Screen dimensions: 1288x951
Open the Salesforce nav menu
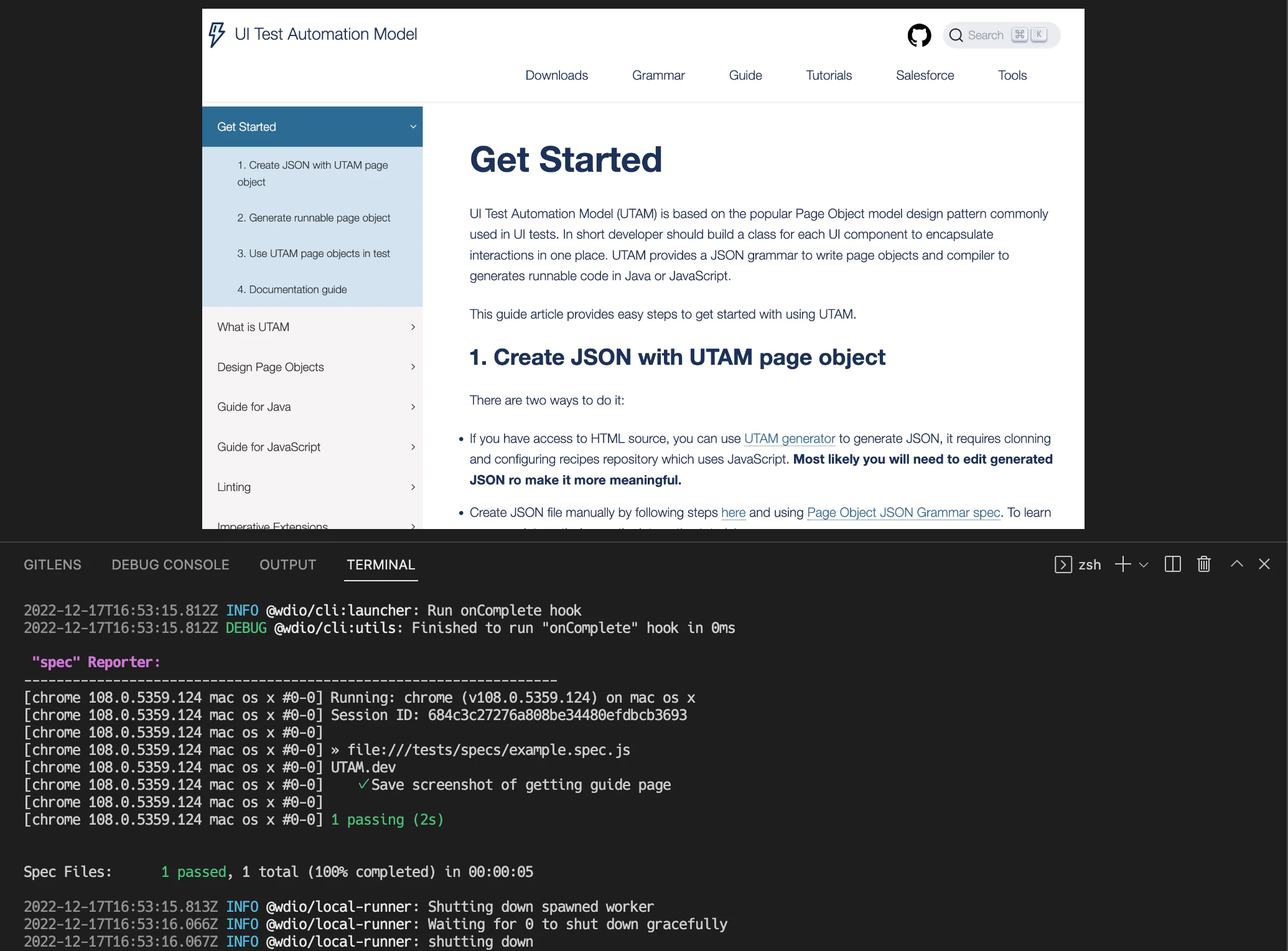point(925,75)
